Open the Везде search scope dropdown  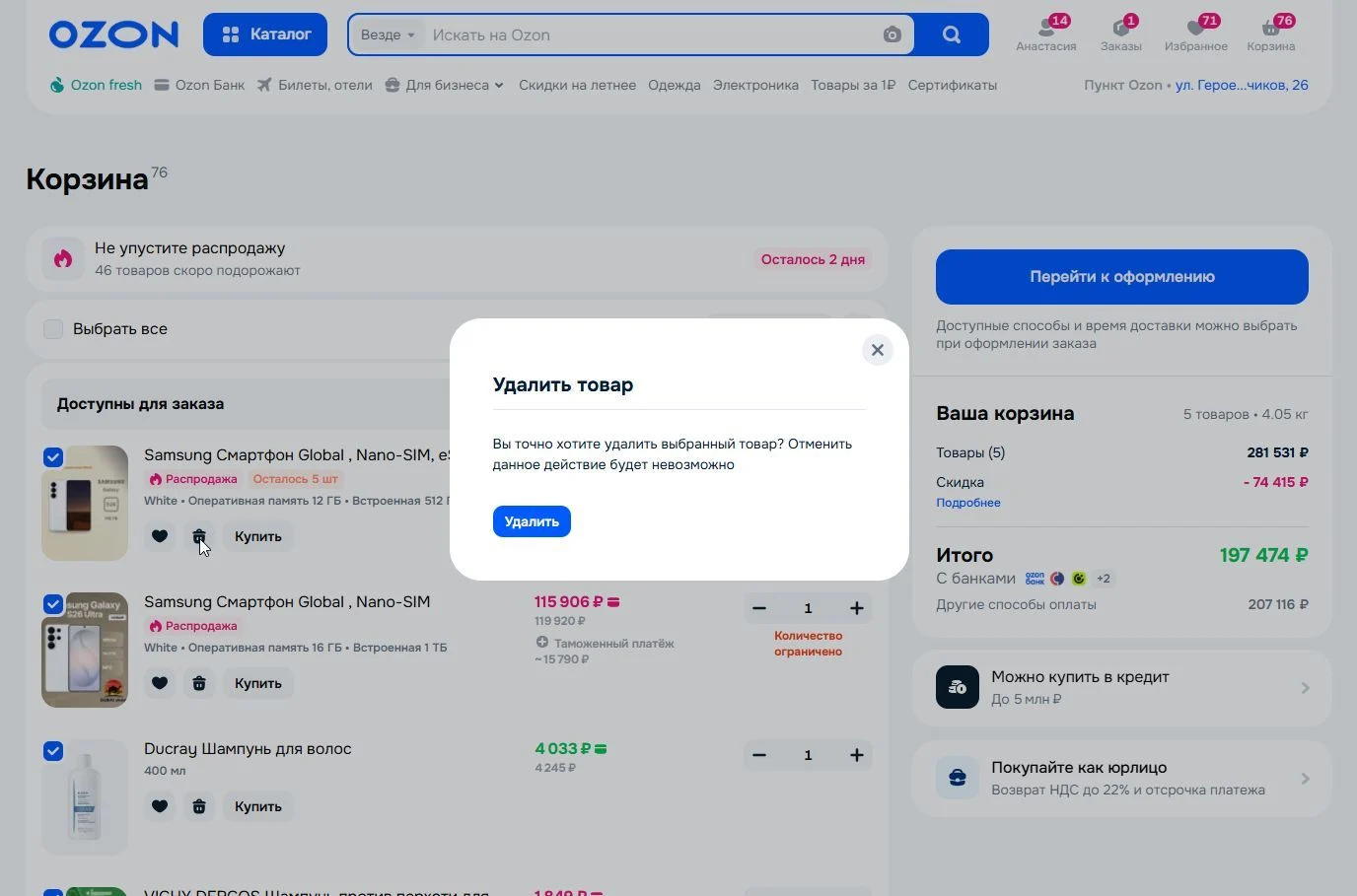coord(388,34)
